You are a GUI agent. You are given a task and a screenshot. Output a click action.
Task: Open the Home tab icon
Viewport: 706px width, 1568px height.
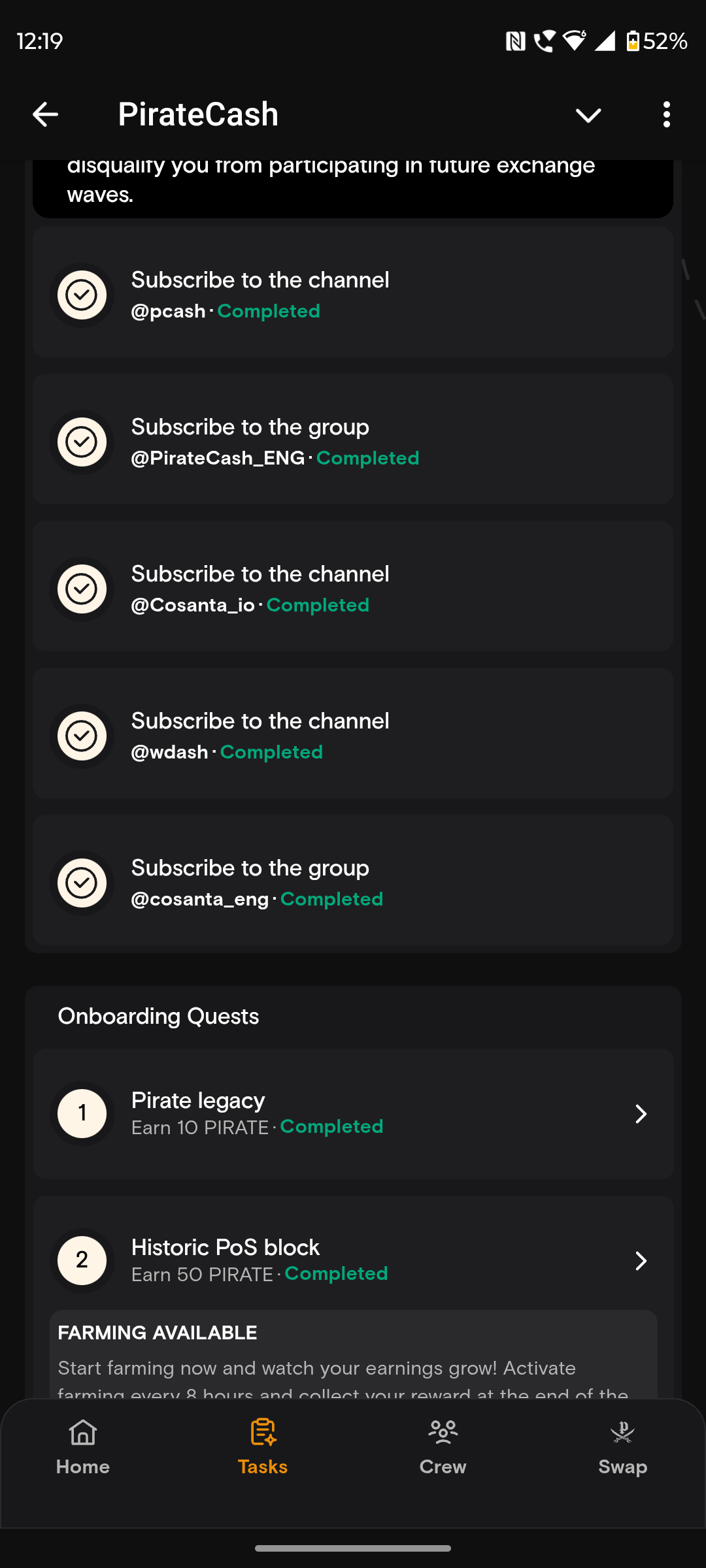[83, 1432]
